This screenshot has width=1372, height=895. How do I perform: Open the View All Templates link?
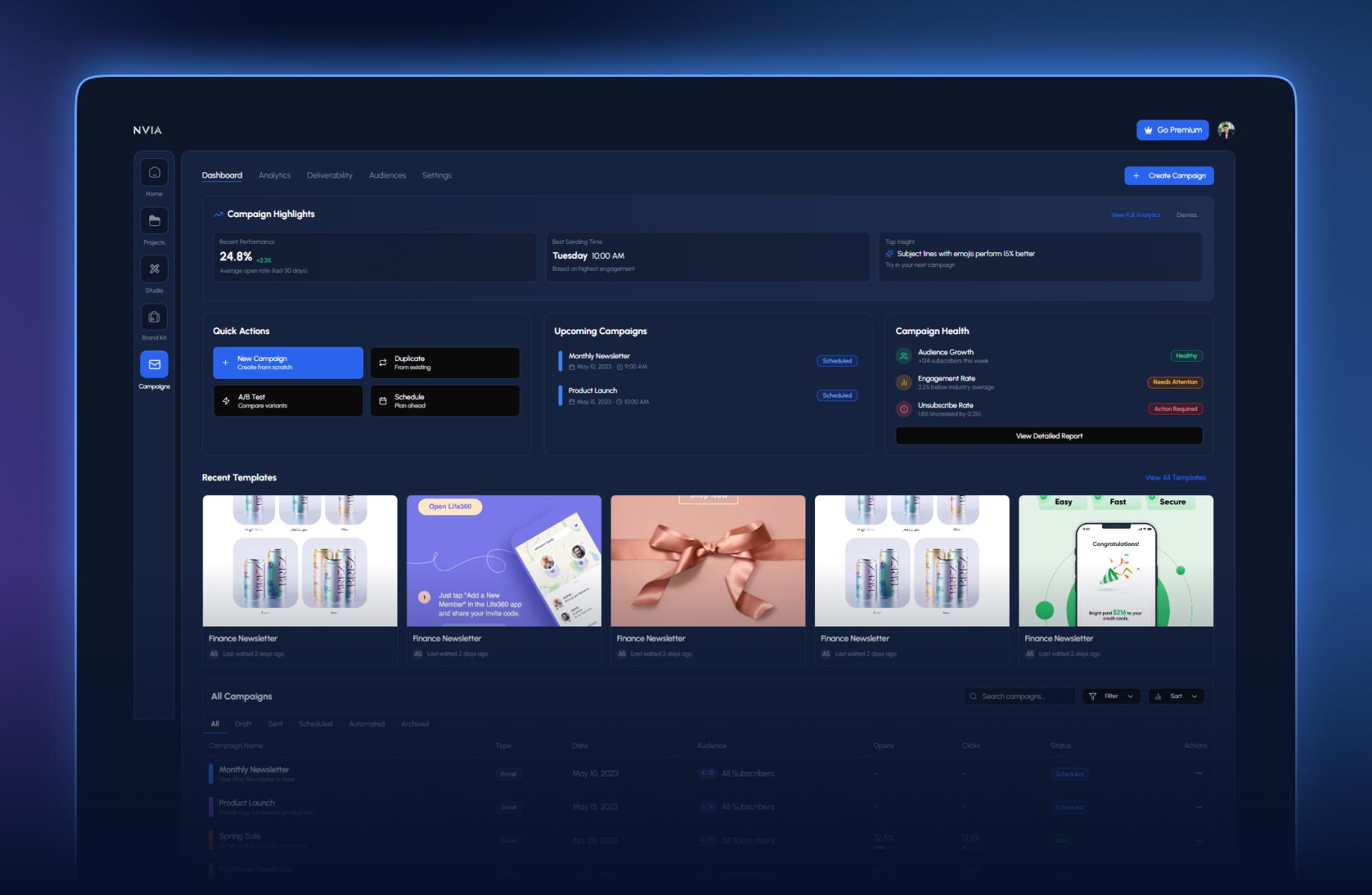pos(1175,477)
